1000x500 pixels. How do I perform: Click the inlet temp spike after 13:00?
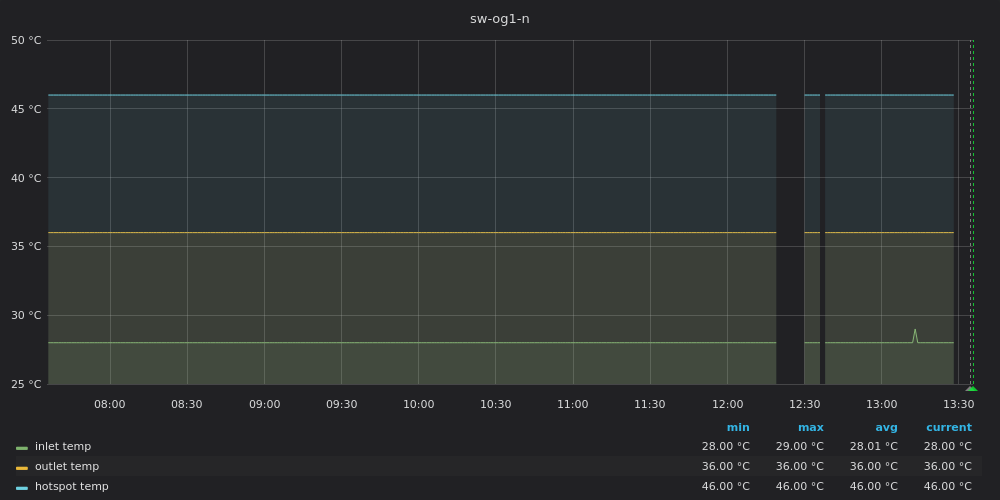coord(914,332)
